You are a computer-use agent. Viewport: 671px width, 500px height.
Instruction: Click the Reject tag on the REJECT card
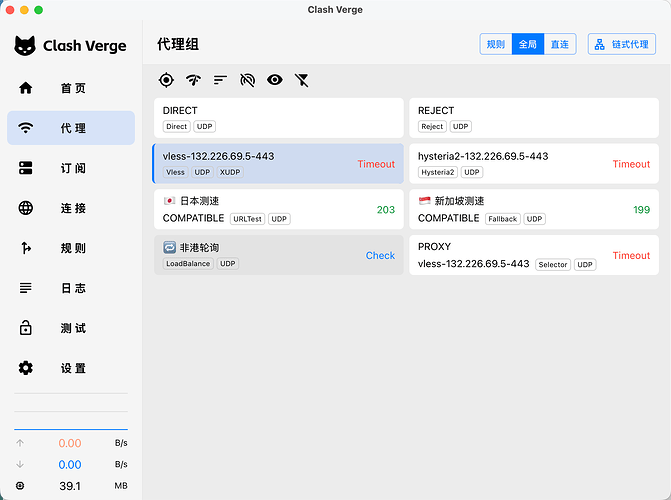432,126
